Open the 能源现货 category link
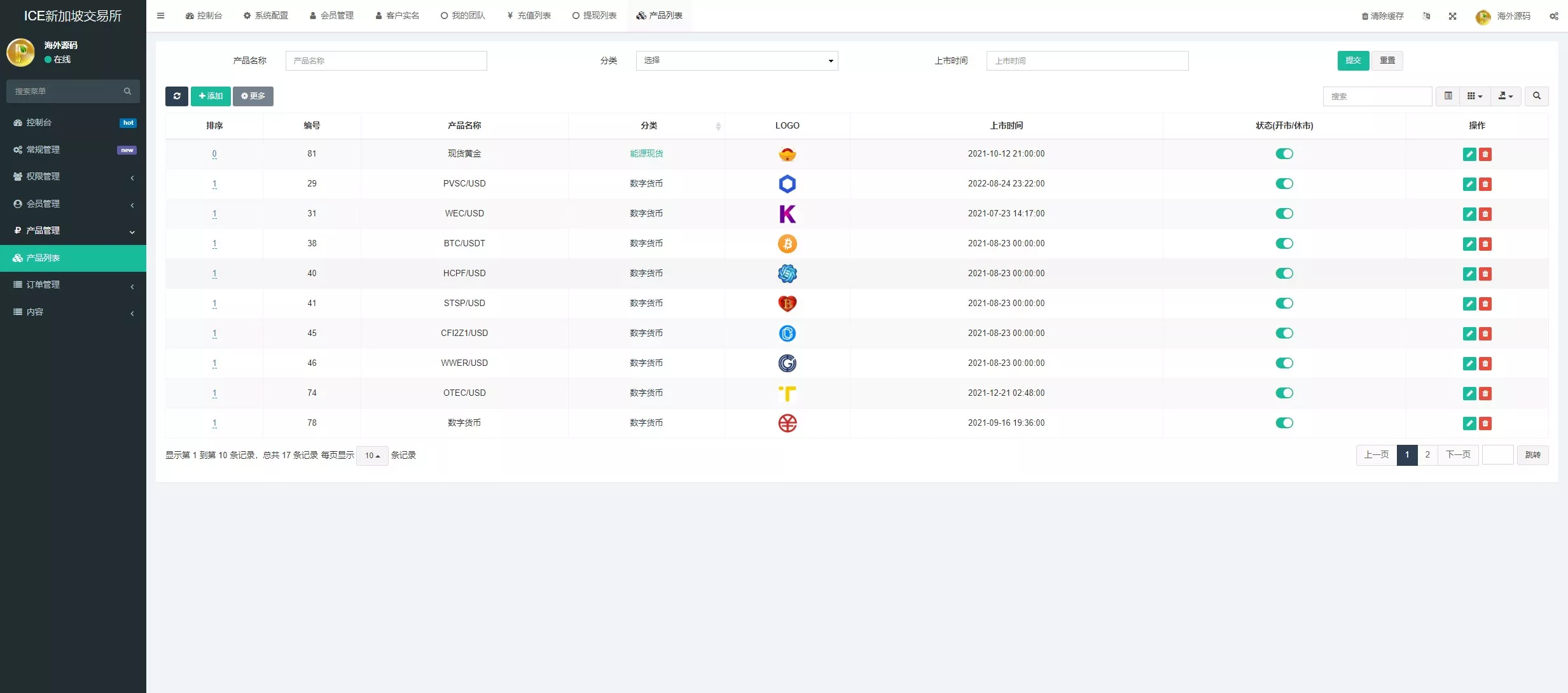 [x=646, y=153]
